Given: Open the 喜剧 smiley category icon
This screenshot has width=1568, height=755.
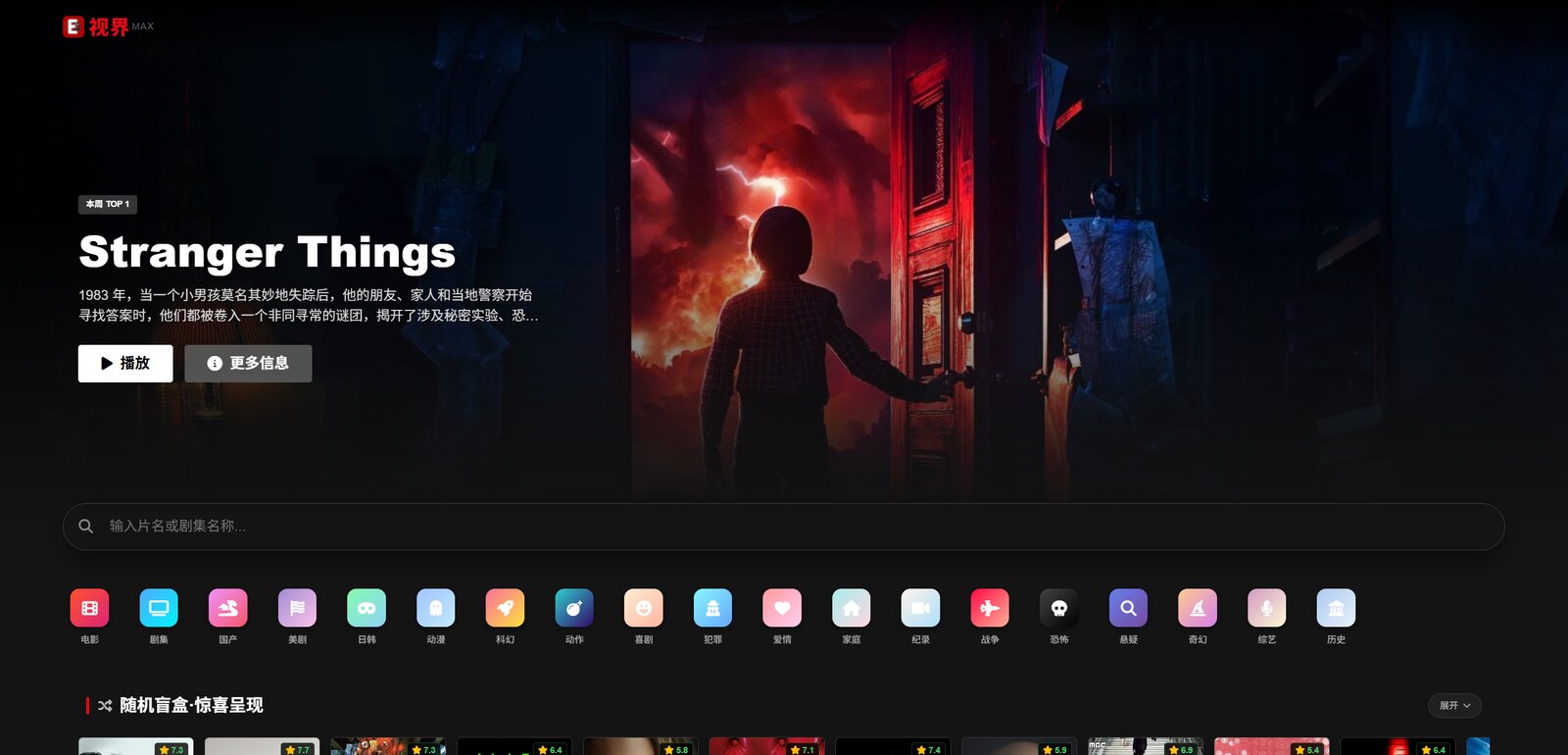Looking at the screenshot, I should click(644, 608).
